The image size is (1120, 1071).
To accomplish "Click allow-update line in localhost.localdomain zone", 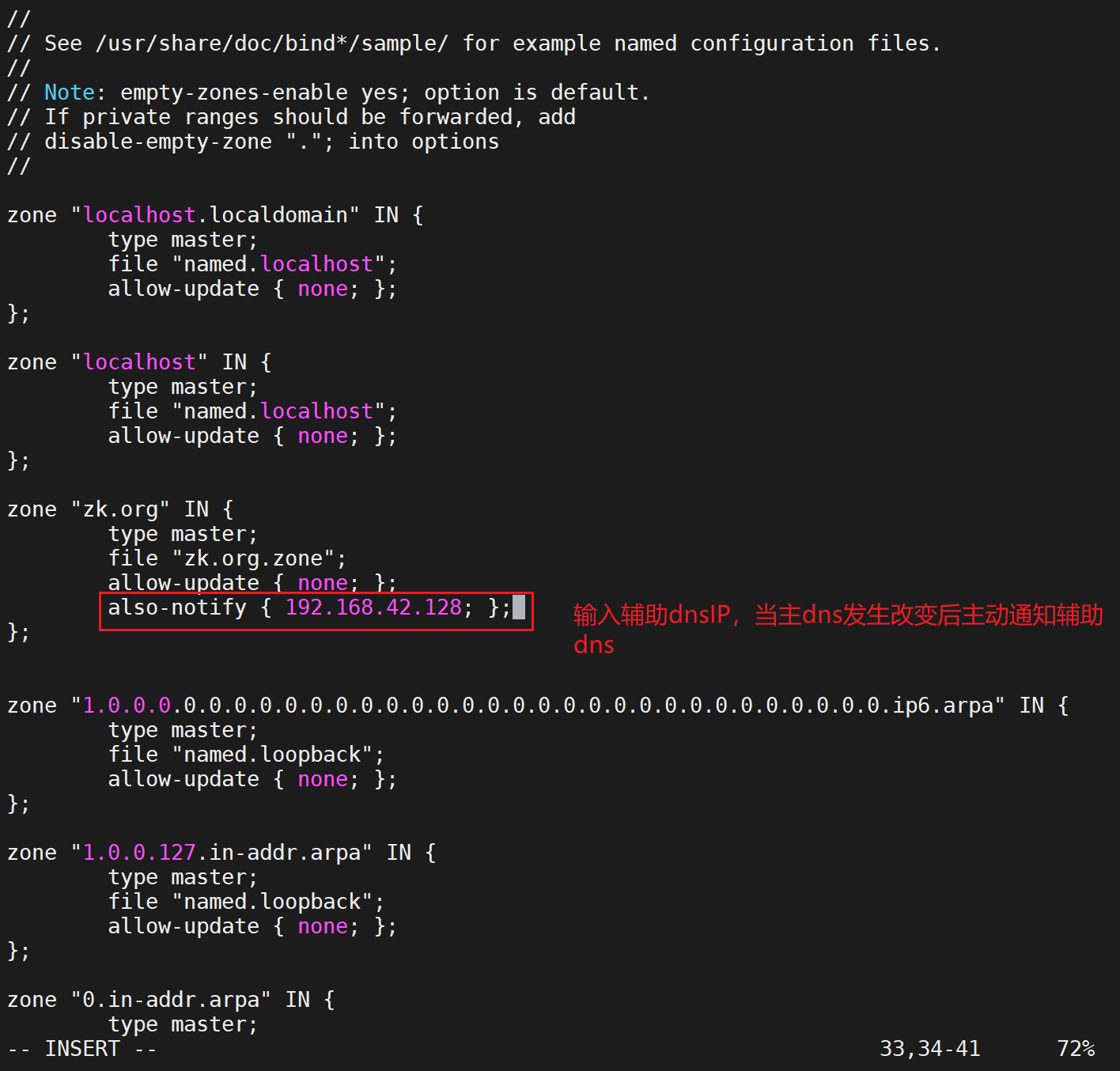I will 252,289.
